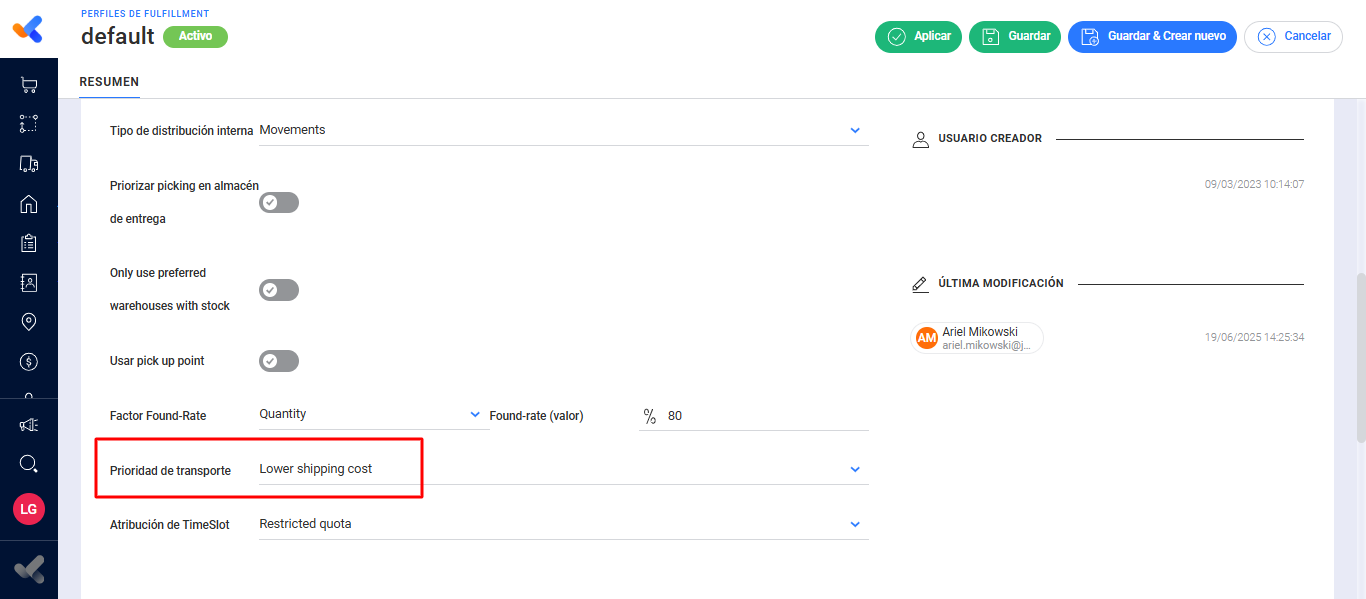
Task: Open the dollar coin sidebar icon
Action: 29,361
